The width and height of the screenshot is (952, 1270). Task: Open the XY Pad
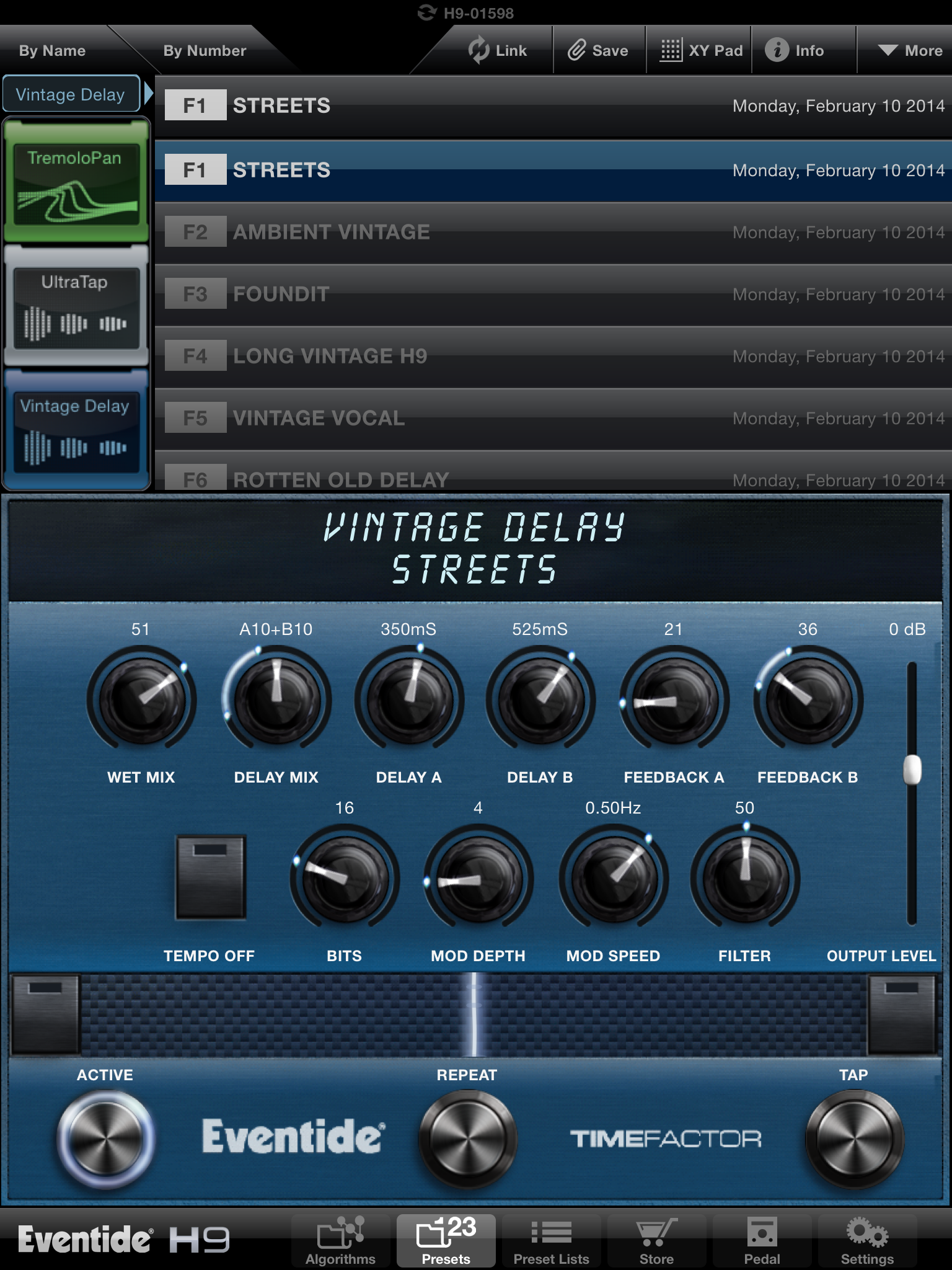tap(700, 50)
